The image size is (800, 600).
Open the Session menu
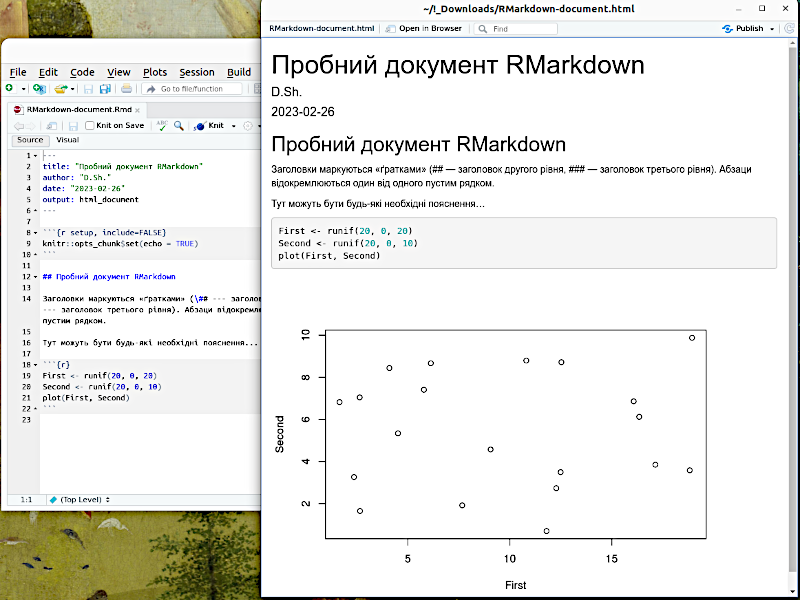point(196,72)
